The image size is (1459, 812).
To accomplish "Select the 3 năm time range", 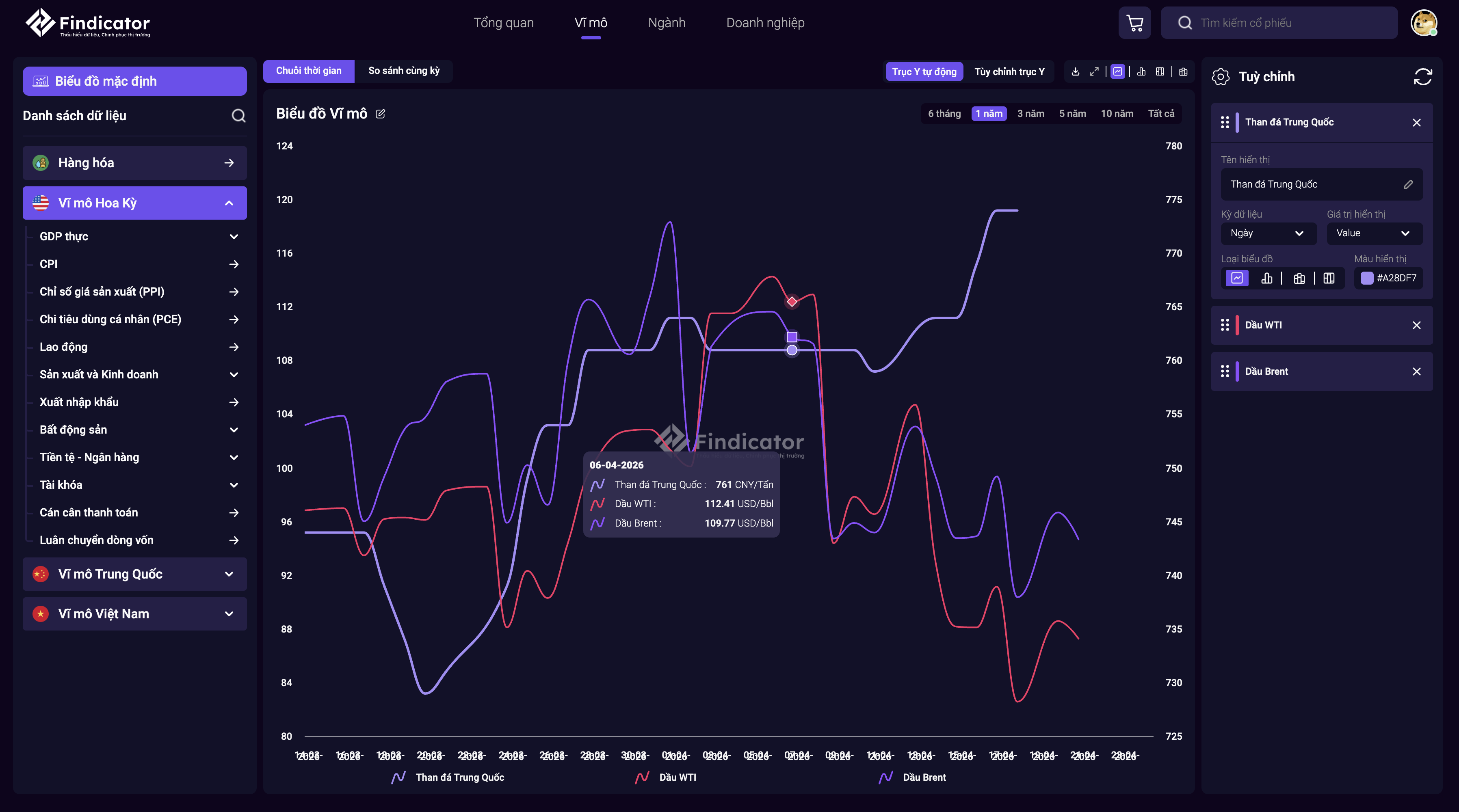I will 1030,114.
